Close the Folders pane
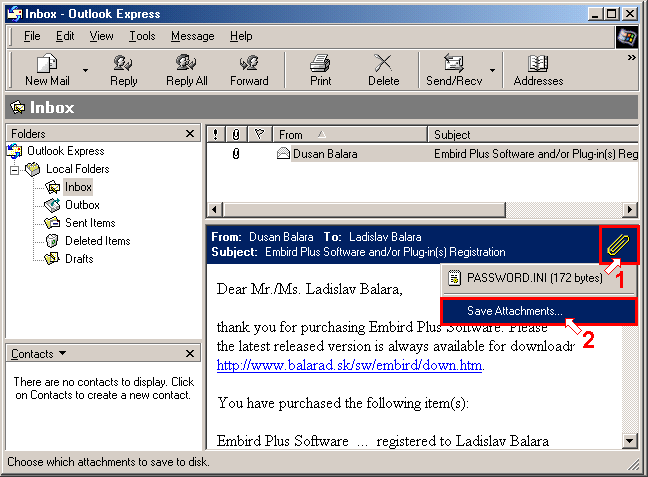 [x=190, y=134]
